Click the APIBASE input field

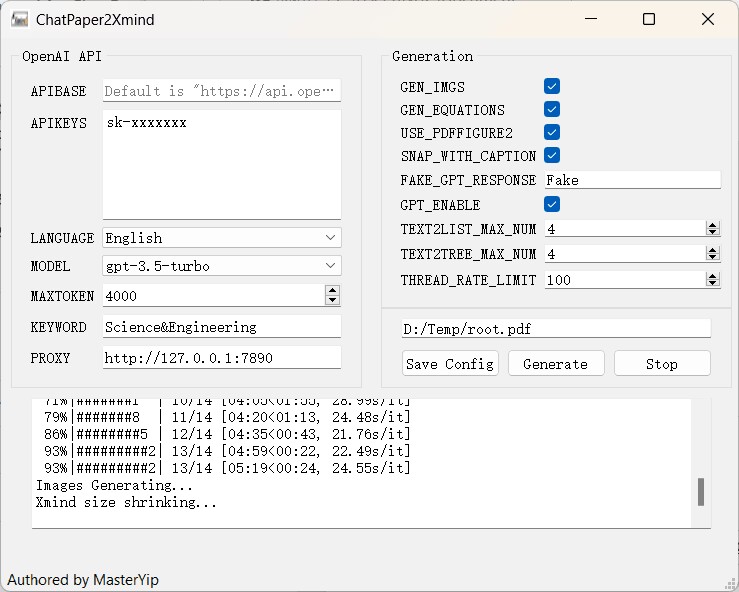click(220, 91)
